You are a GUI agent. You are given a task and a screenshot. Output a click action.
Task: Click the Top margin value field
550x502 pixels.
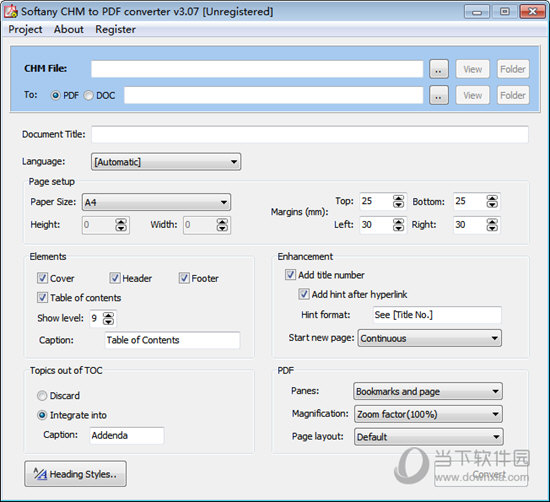click(x=376, y=201)
